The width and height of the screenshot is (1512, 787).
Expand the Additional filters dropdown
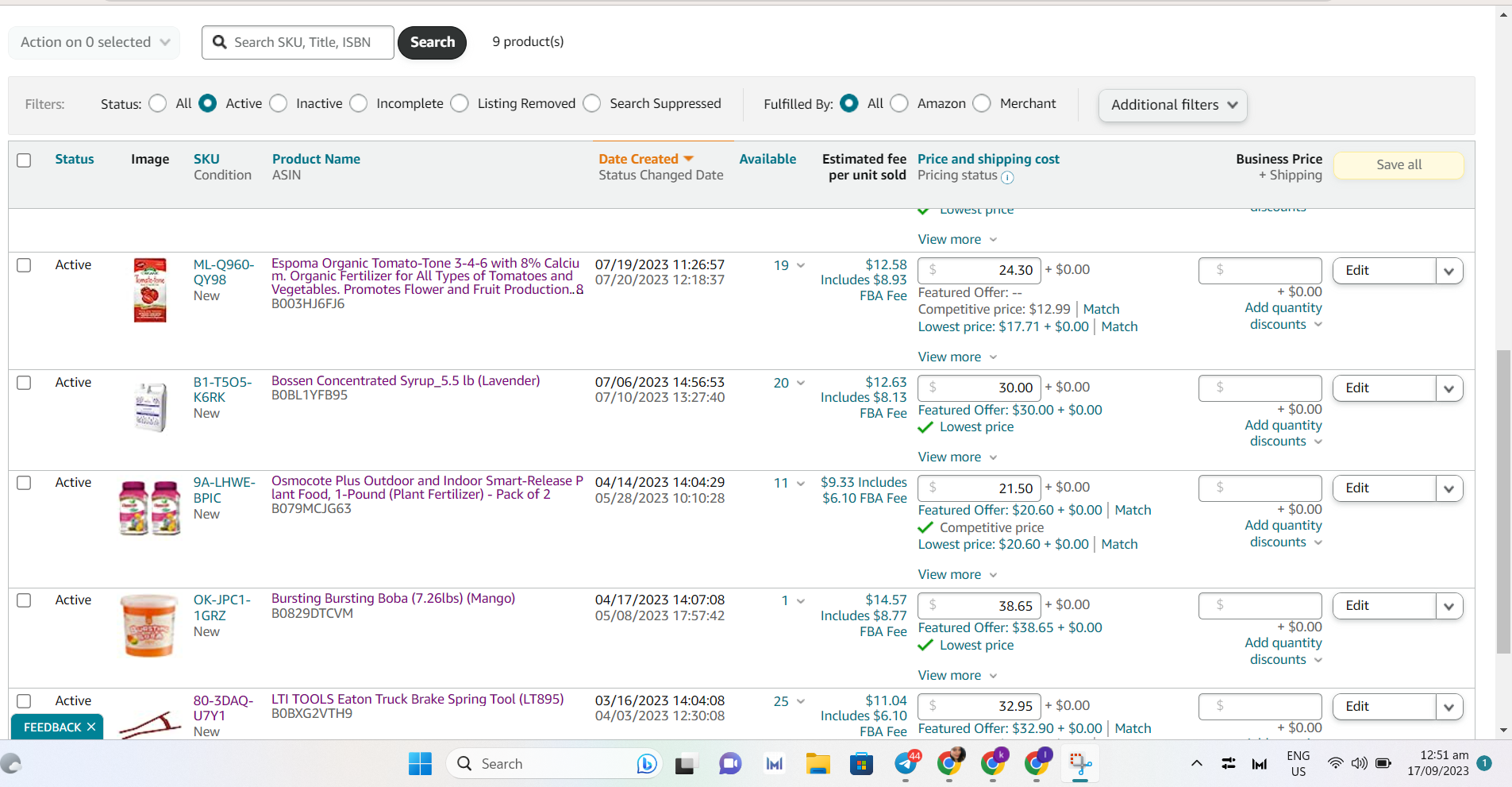tap(1173, 105)
